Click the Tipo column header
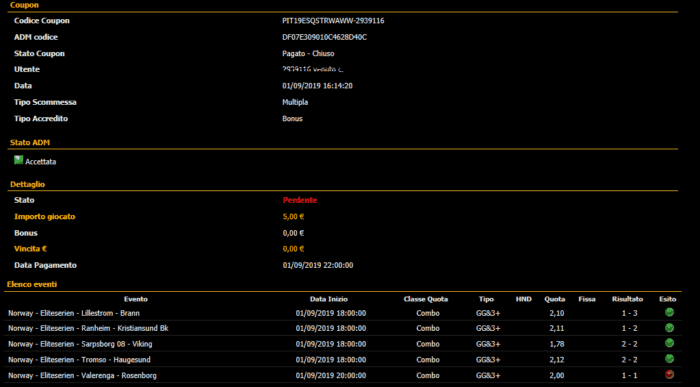The image size is (700, 387). click(486, 299)
